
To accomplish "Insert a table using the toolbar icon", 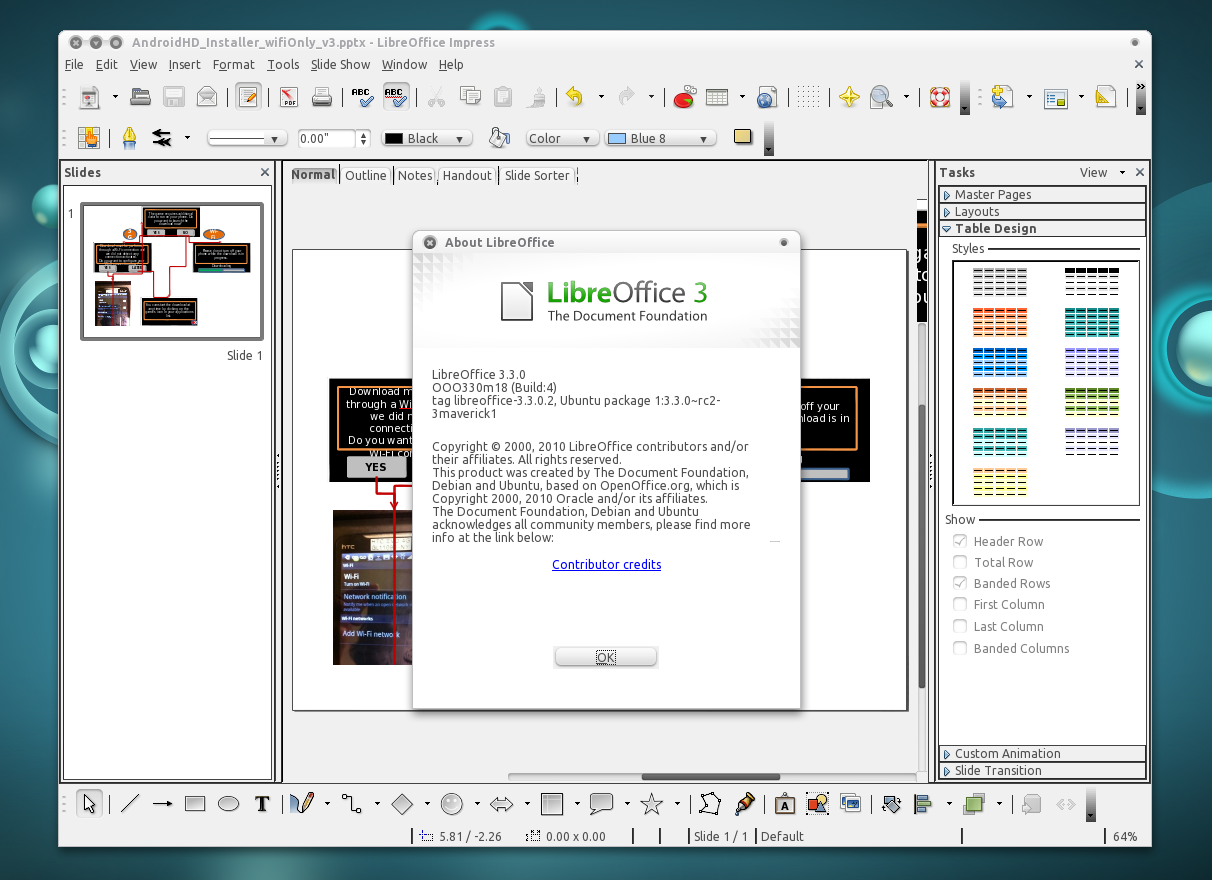I will pos(719,97).
